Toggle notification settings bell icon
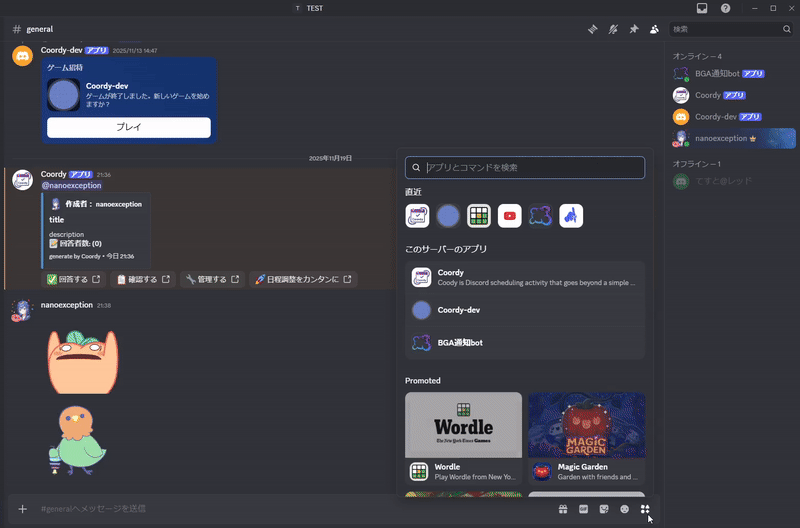Screen dimensions: 800x528 (613, 29)
